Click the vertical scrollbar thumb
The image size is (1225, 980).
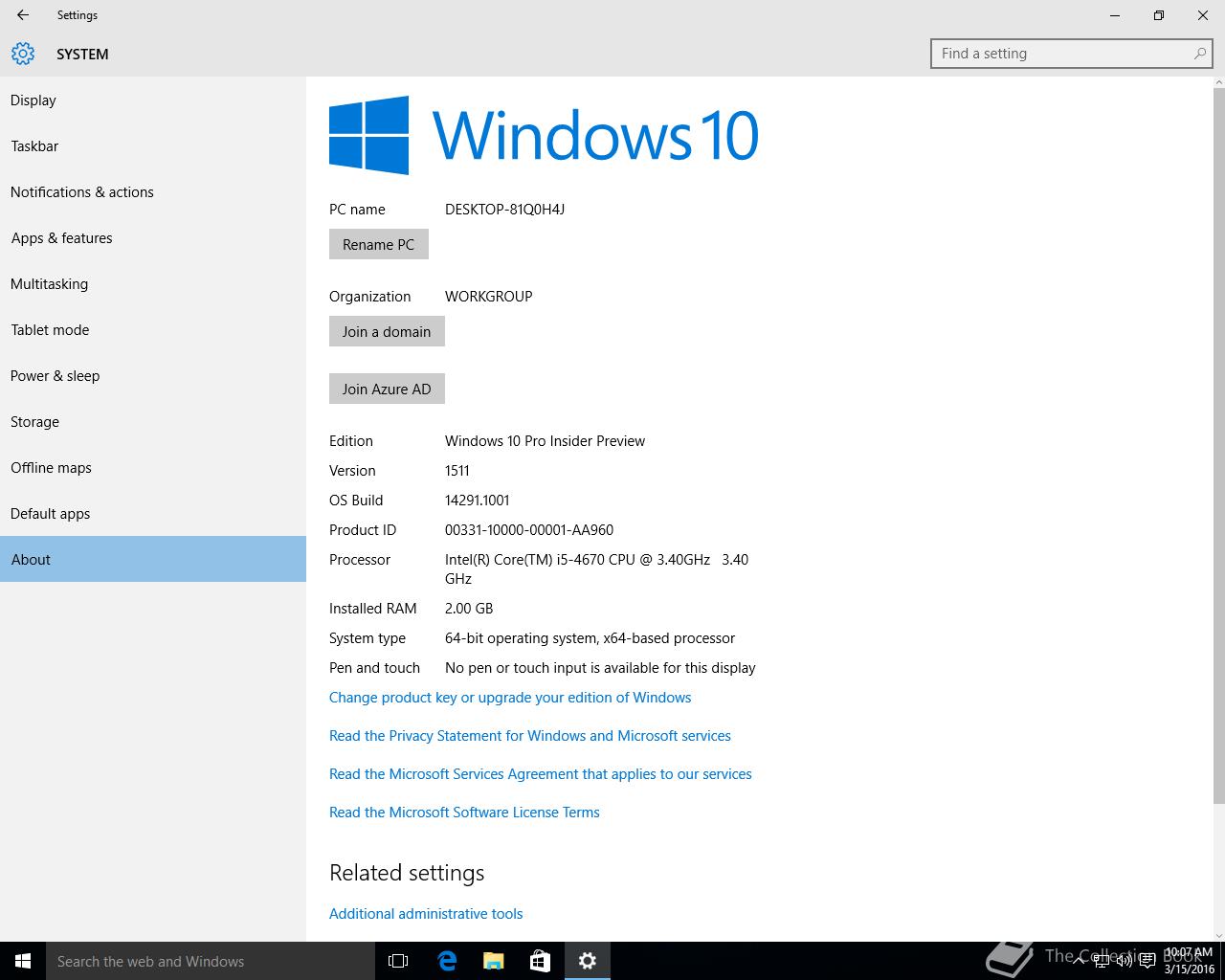pos(1218,446)
